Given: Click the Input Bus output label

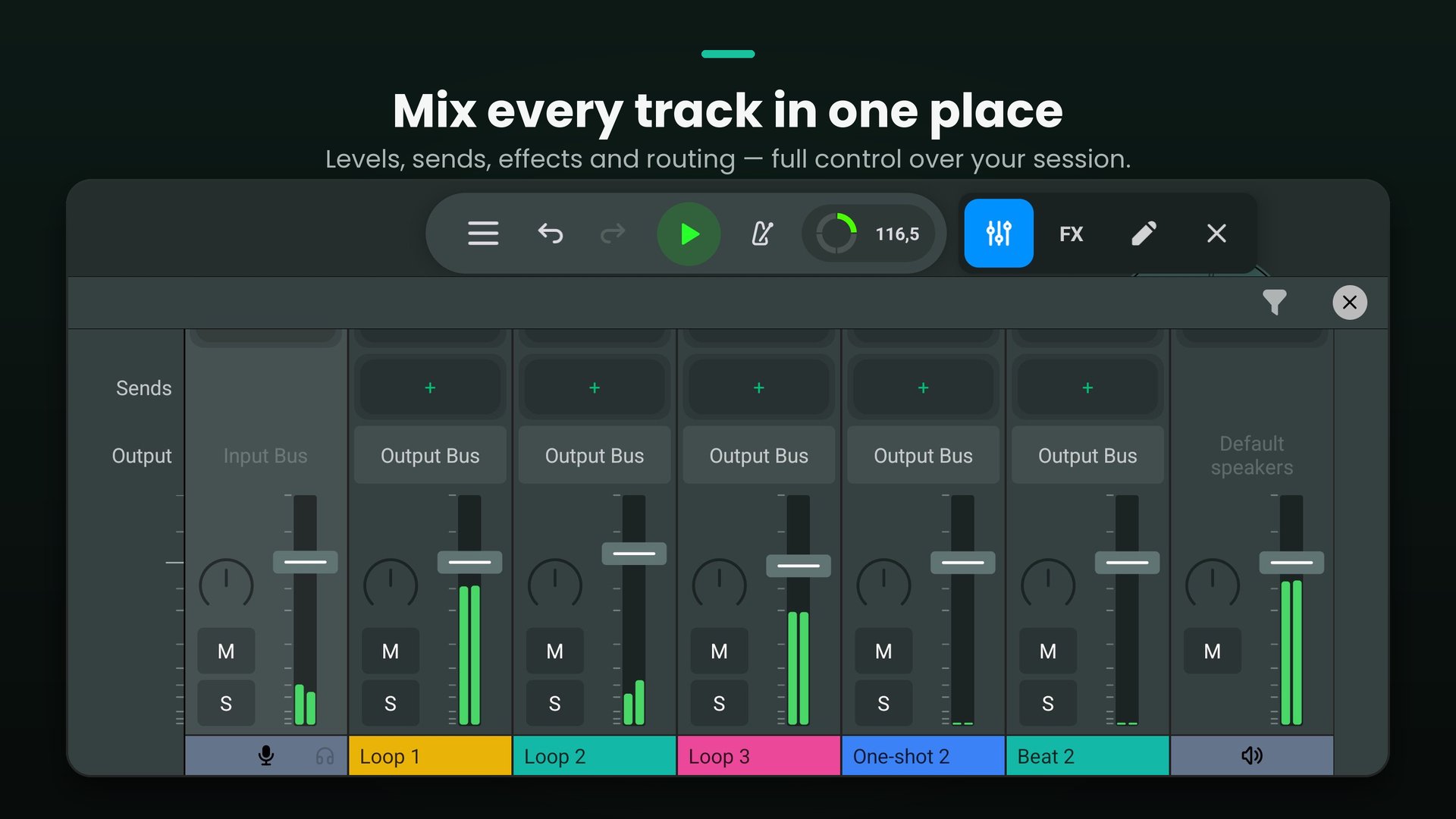Looking at the screenshot, I should click(265, 455).
